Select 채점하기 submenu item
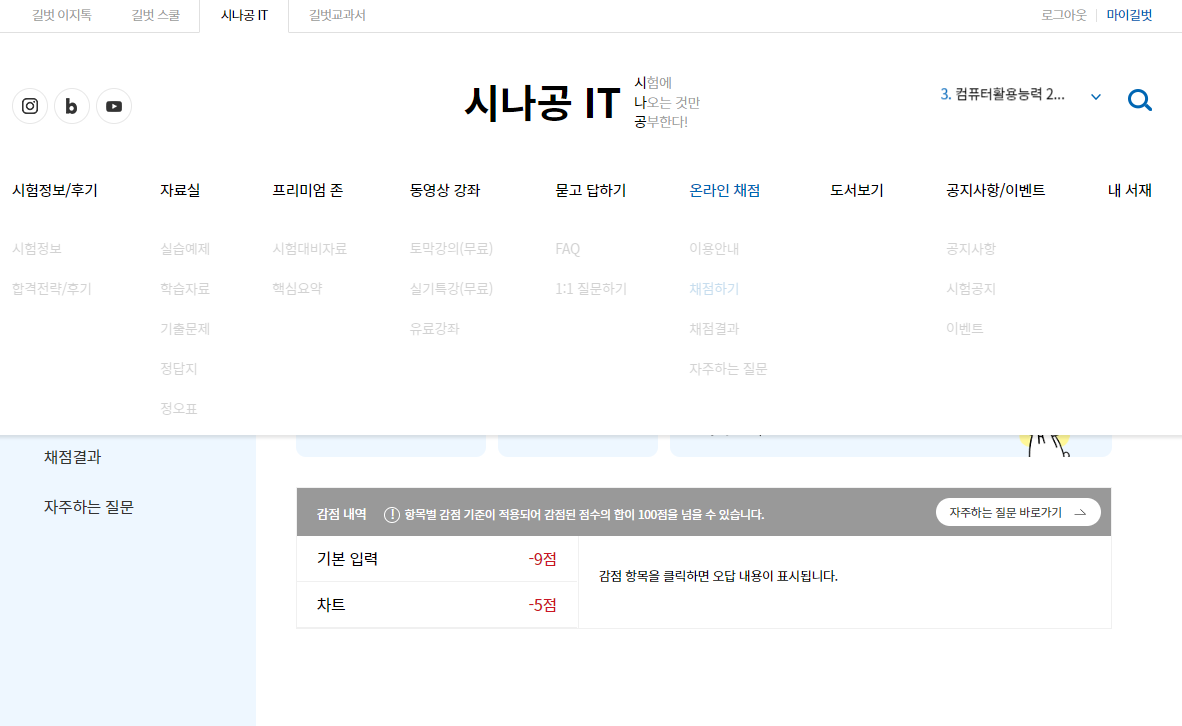 click(714, 289)
